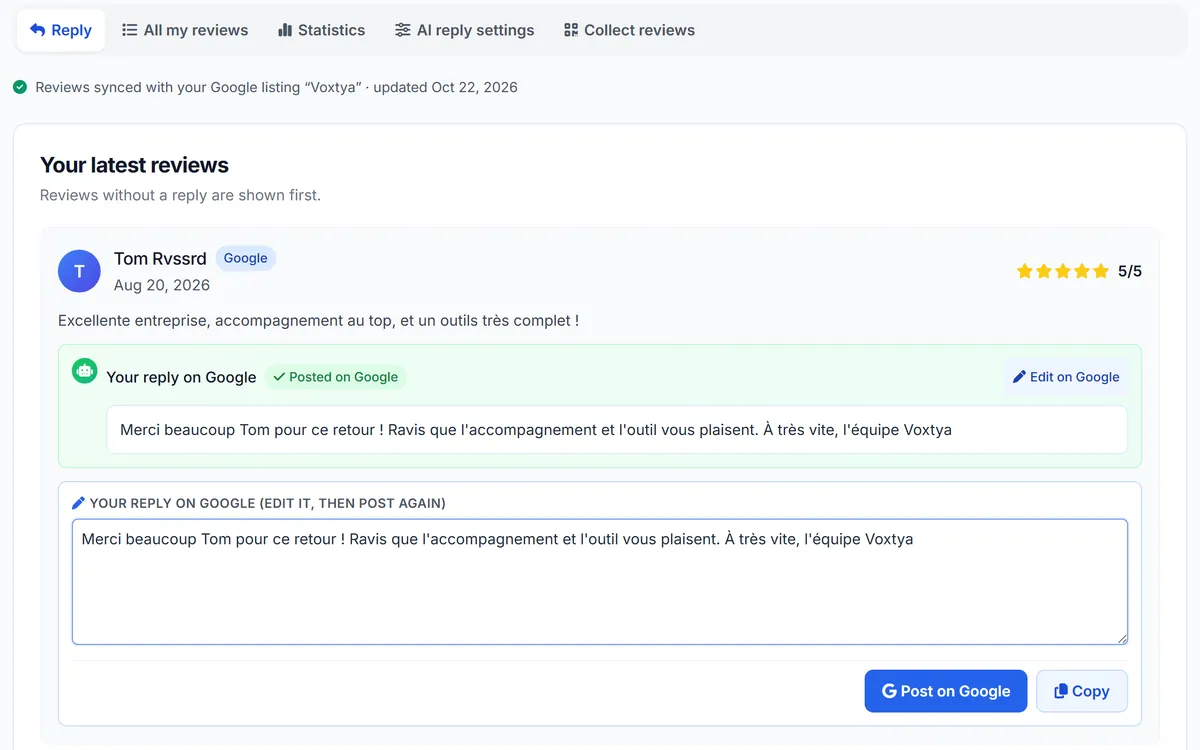Click the 'YOUR REPLY ON GOOGLE' edit label
Viewport: 1200px width, 750px height.
[267, 503]
